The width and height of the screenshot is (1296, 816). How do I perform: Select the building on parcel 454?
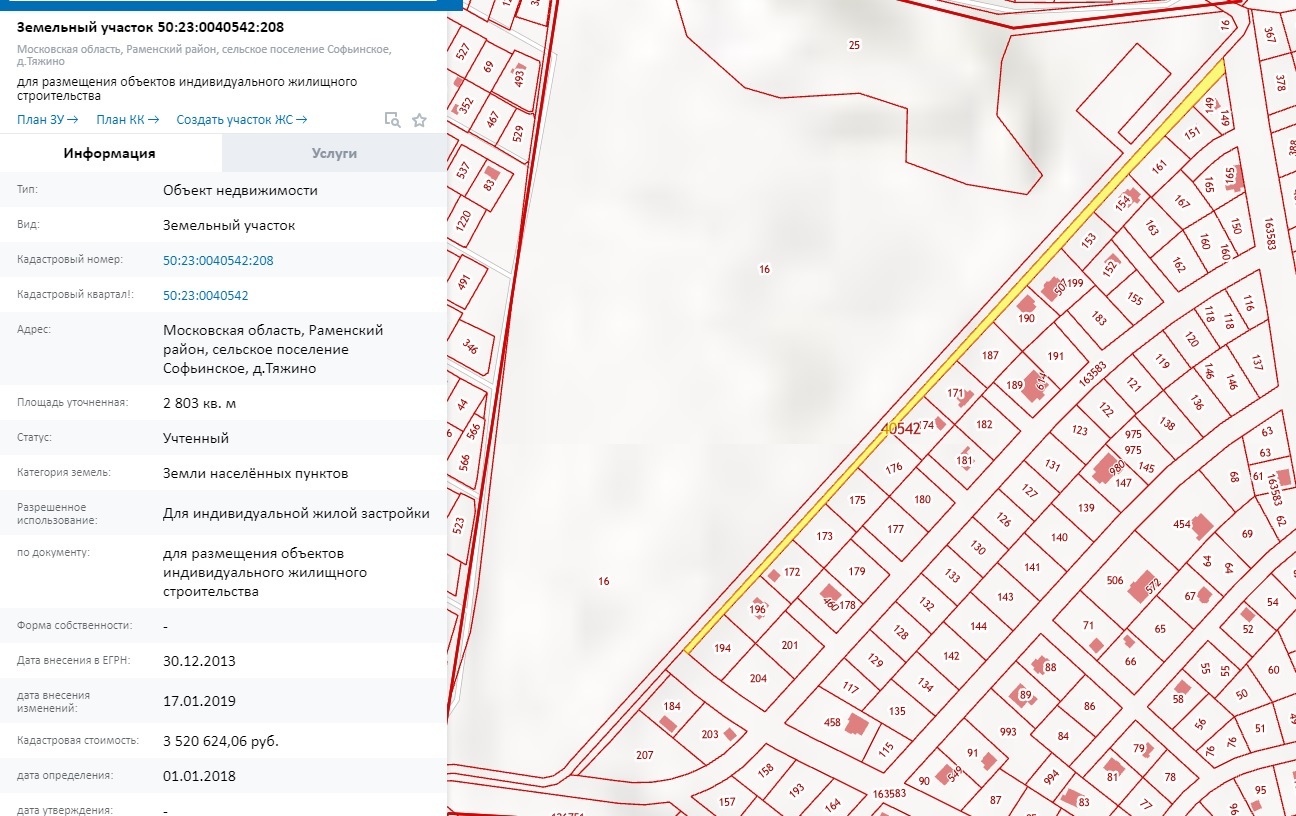click(x=1201, y=526)
